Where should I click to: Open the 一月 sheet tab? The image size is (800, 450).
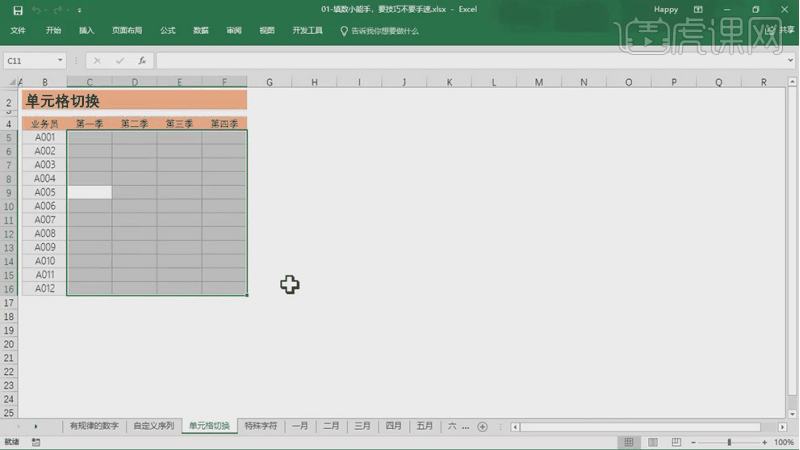tap(300, 426)
